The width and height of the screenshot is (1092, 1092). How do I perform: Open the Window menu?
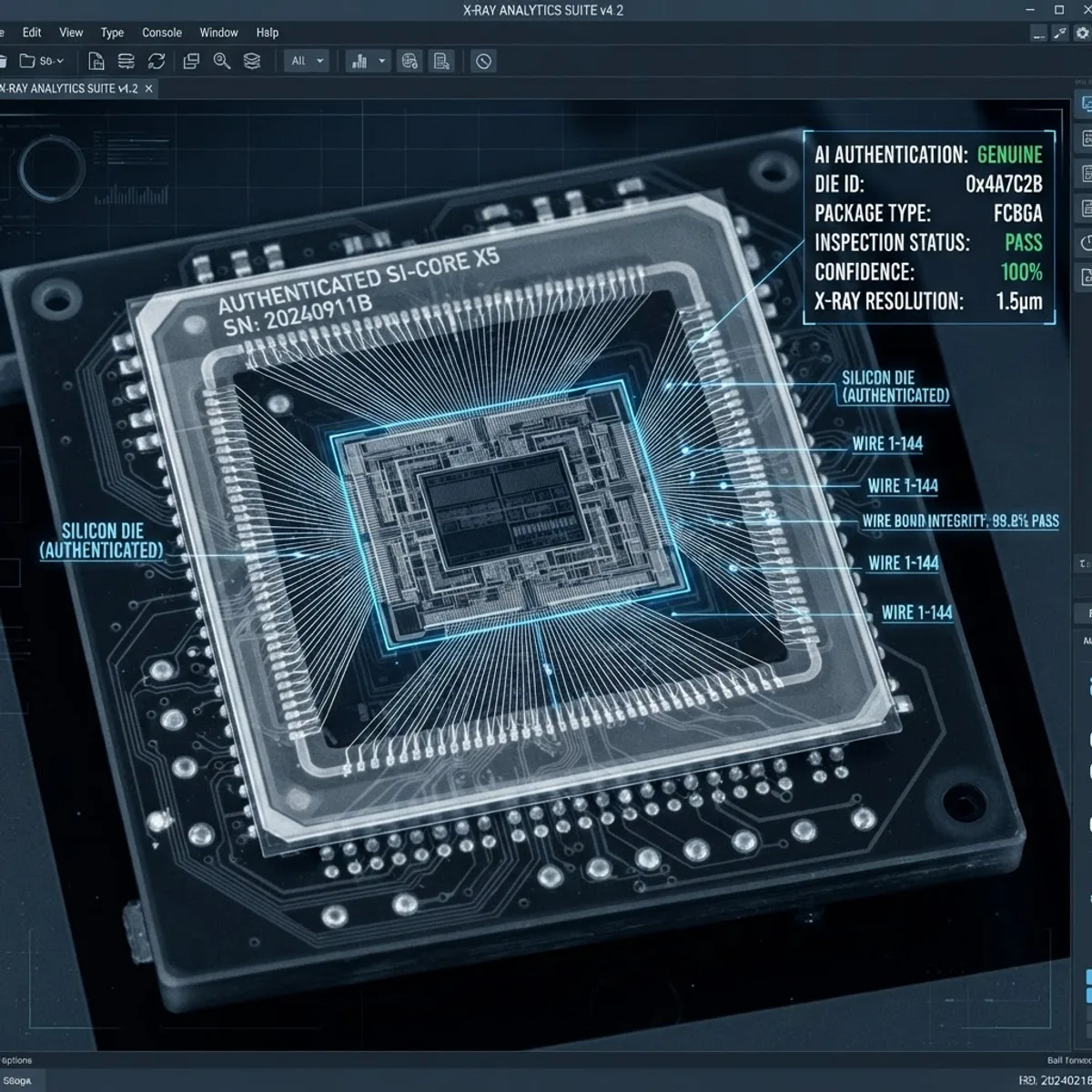coord(219,33)
